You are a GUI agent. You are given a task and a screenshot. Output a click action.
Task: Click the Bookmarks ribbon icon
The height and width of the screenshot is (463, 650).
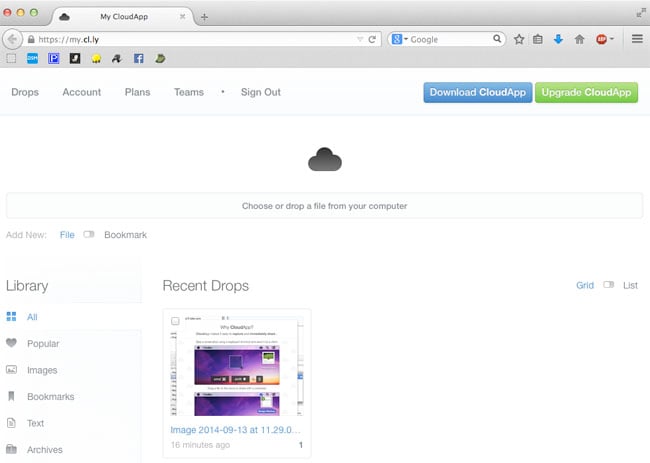pyautogui.click(x=11, y=396)
